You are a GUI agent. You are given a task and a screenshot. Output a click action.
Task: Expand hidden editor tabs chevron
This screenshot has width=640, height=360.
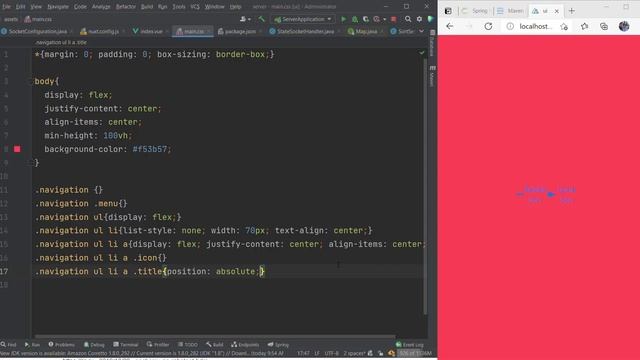click(421, 31)
